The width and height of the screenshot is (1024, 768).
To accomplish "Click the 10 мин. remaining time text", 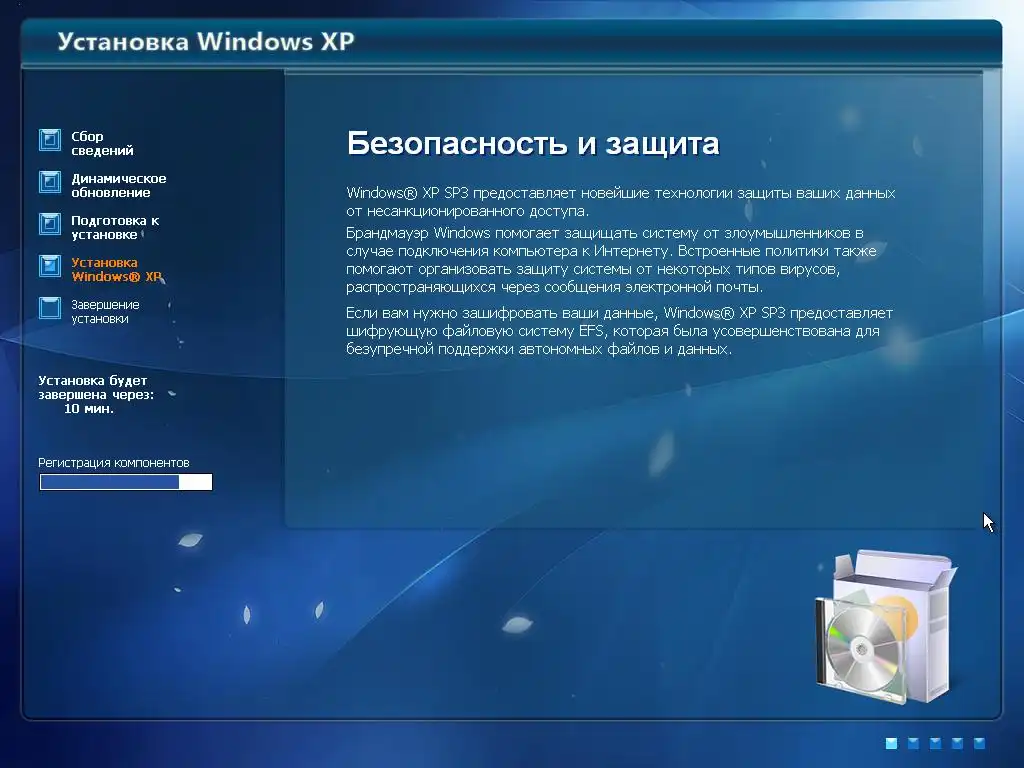I will pos(89,409).
